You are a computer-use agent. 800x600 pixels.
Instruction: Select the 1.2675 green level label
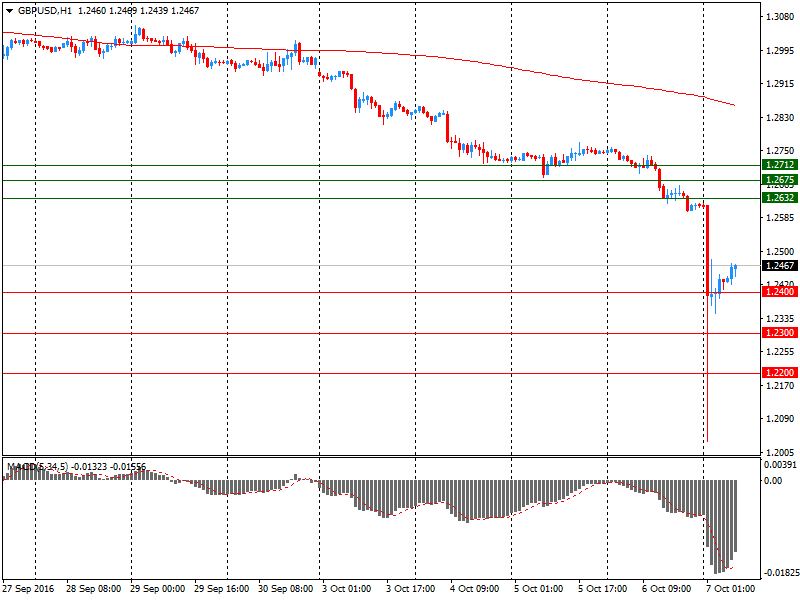(780, 180)
